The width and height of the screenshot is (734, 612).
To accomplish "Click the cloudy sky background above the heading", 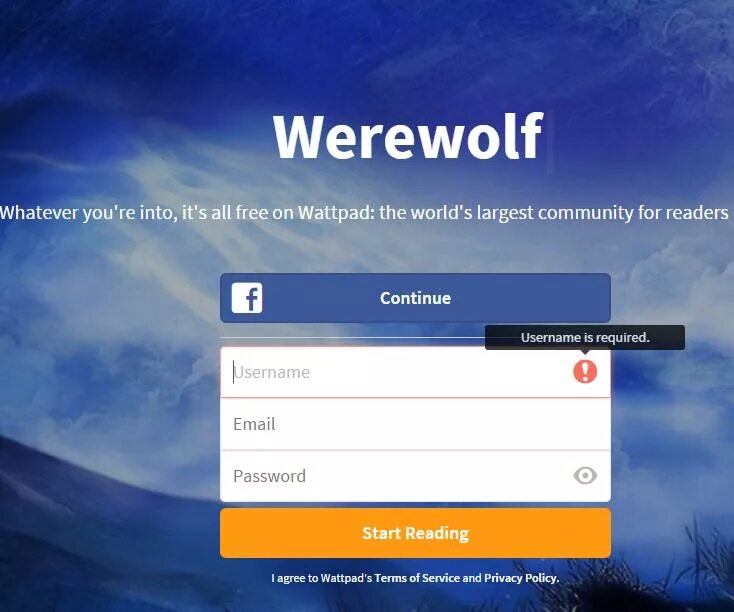I will click(365, 52).
